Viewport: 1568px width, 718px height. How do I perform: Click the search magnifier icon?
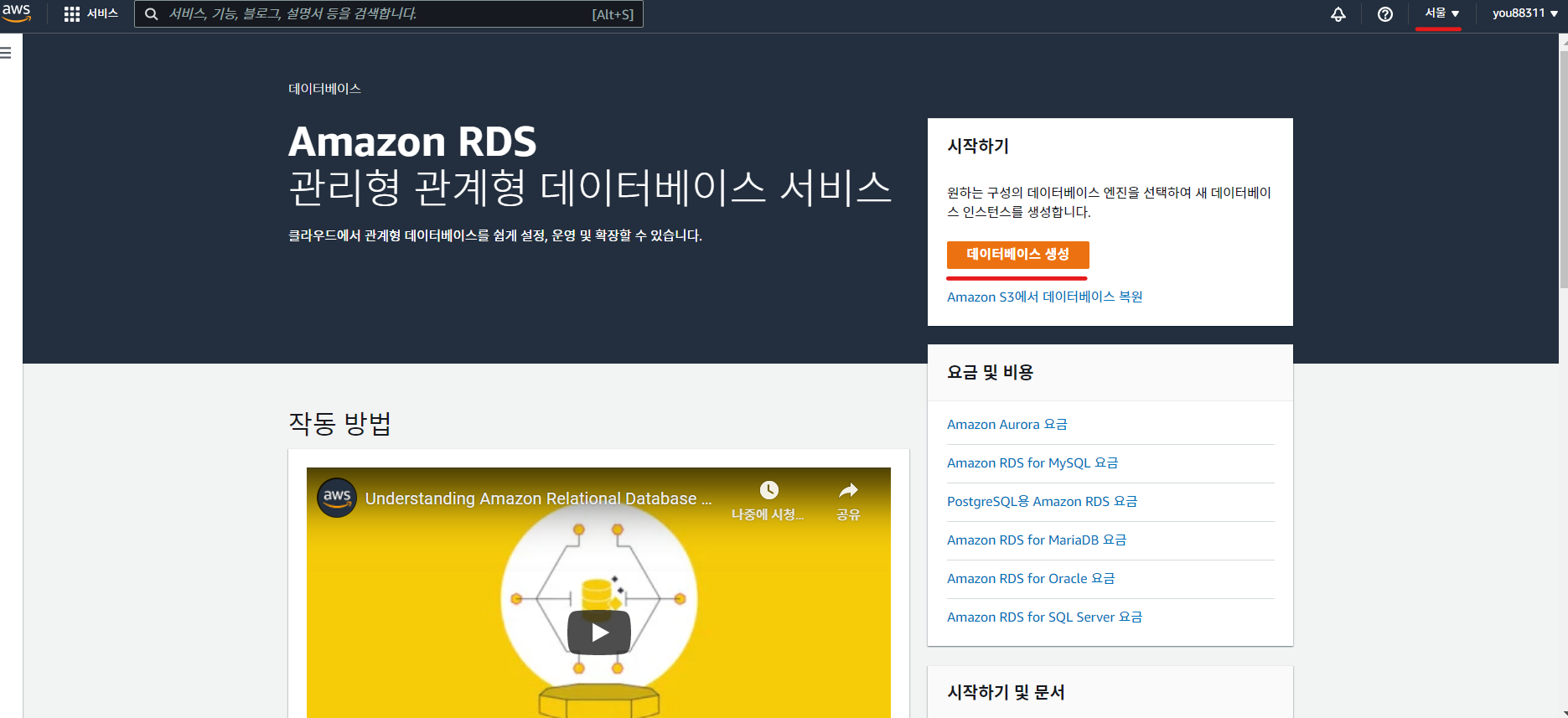point(152,14)
